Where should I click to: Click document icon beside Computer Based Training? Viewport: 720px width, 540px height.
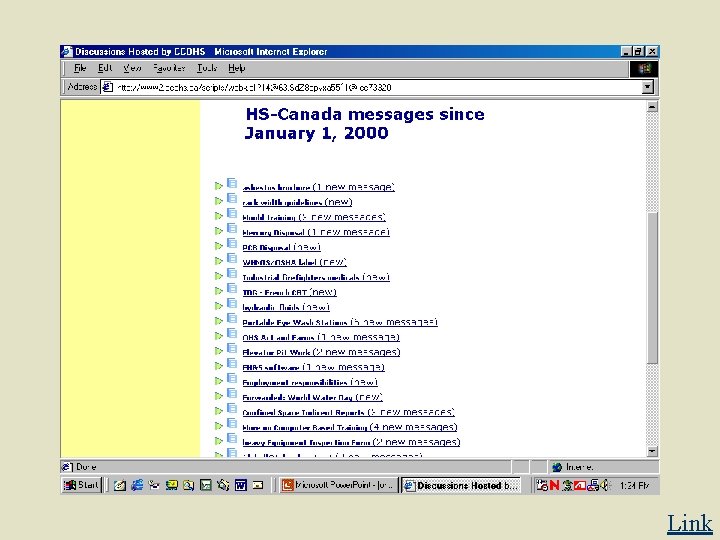pyautogui.click(x=232, y=424)
